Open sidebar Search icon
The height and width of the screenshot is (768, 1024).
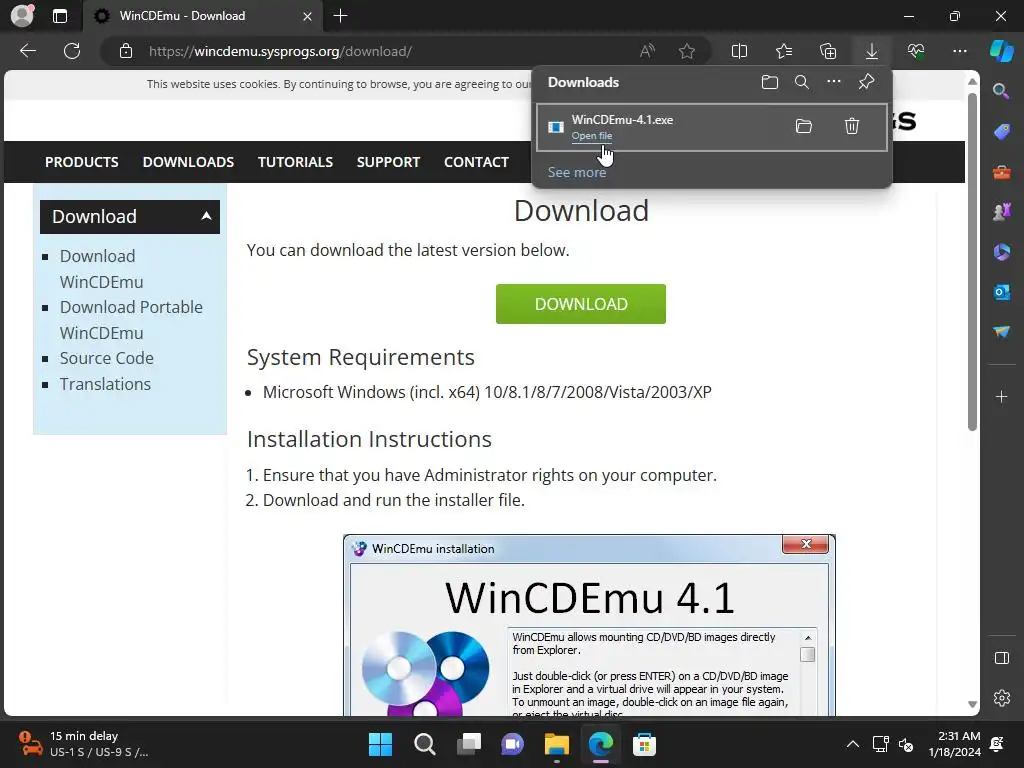[1001, 91]
